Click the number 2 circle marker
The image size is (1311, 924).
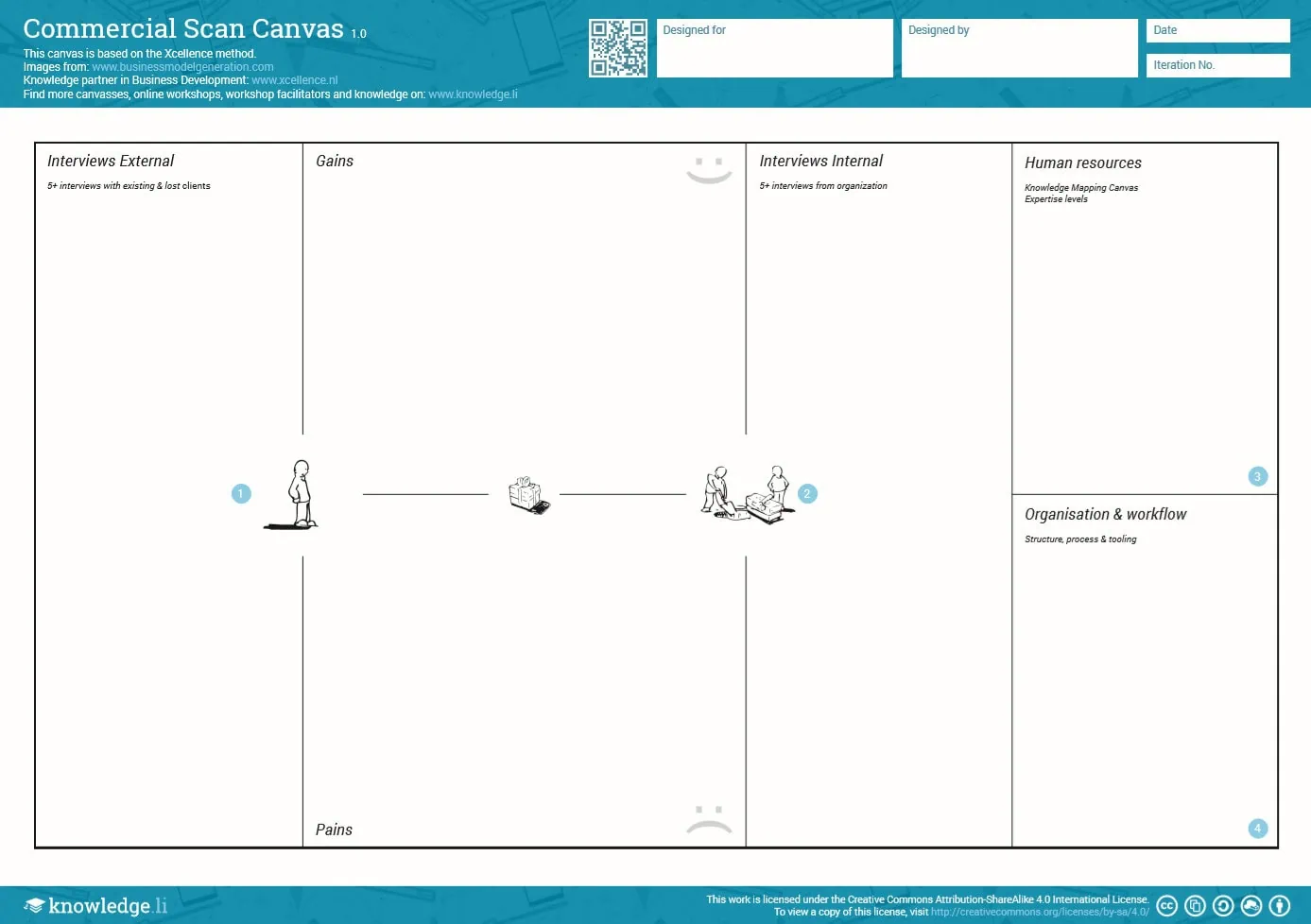[x=807, y=493]
